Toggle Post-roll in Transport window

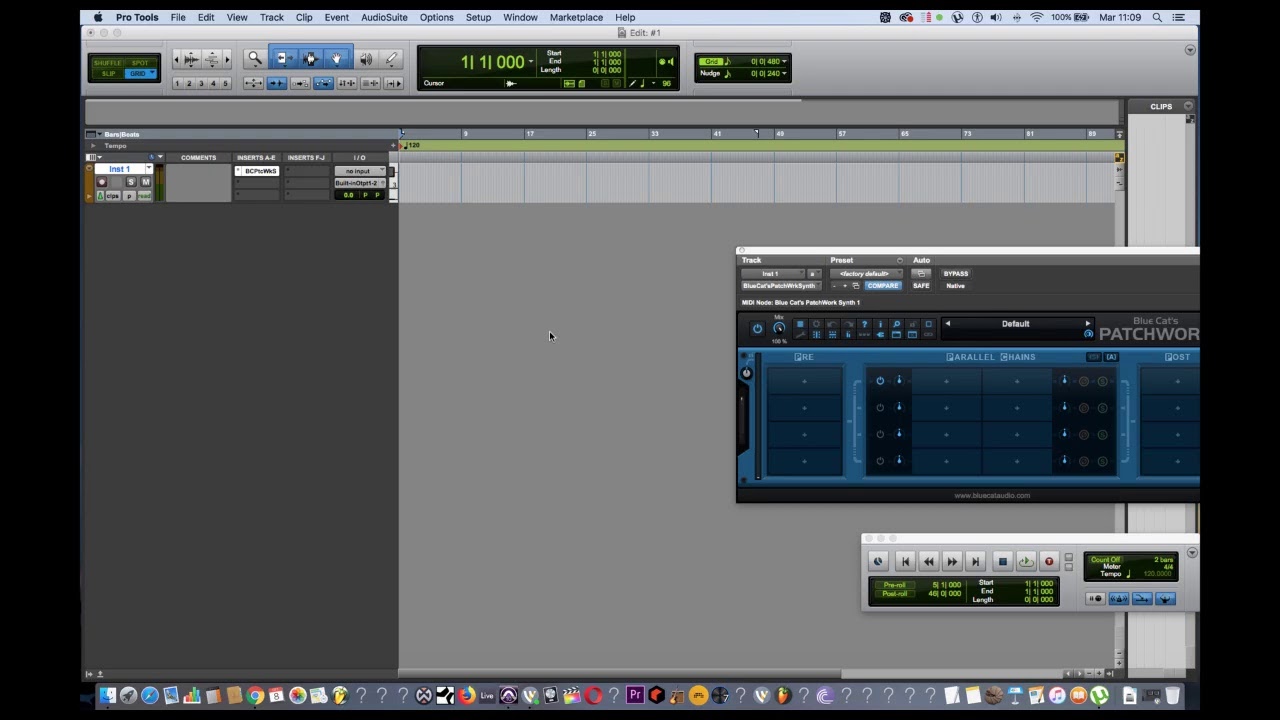(x=895, y=594)
